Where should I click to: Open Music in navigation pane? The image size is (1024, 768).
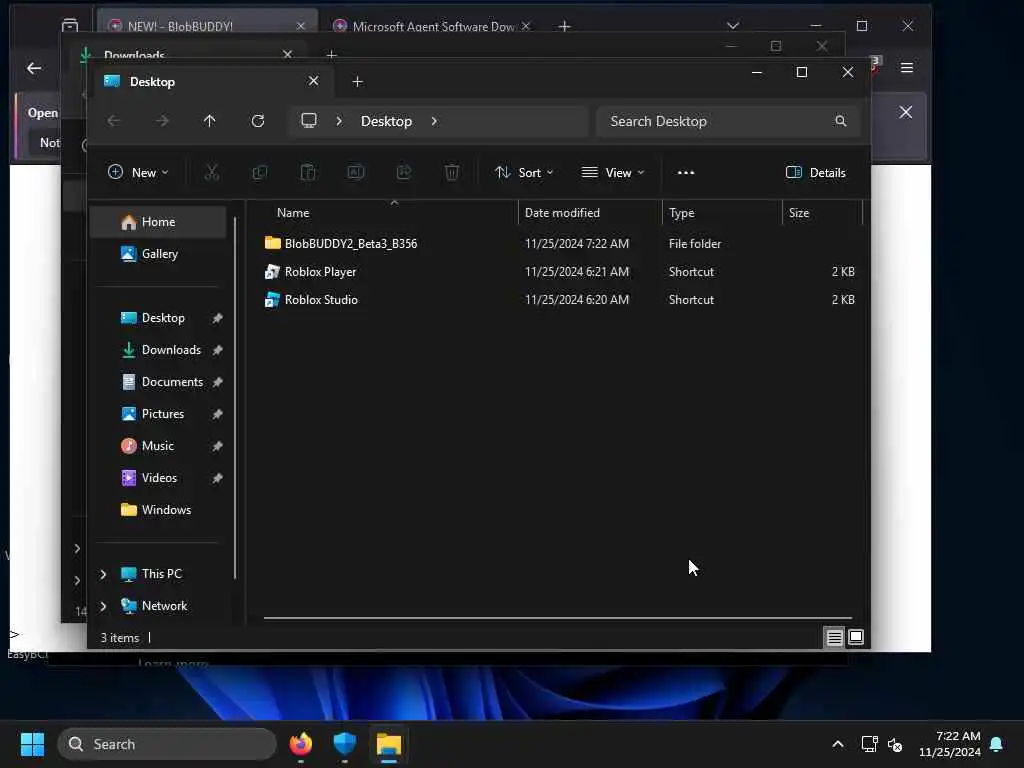click(158, 446)
